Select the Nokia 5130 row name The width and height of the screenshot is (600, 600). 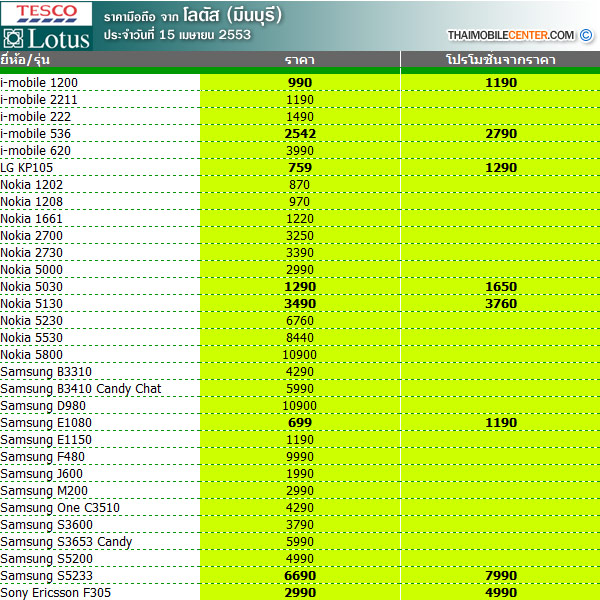32,304
